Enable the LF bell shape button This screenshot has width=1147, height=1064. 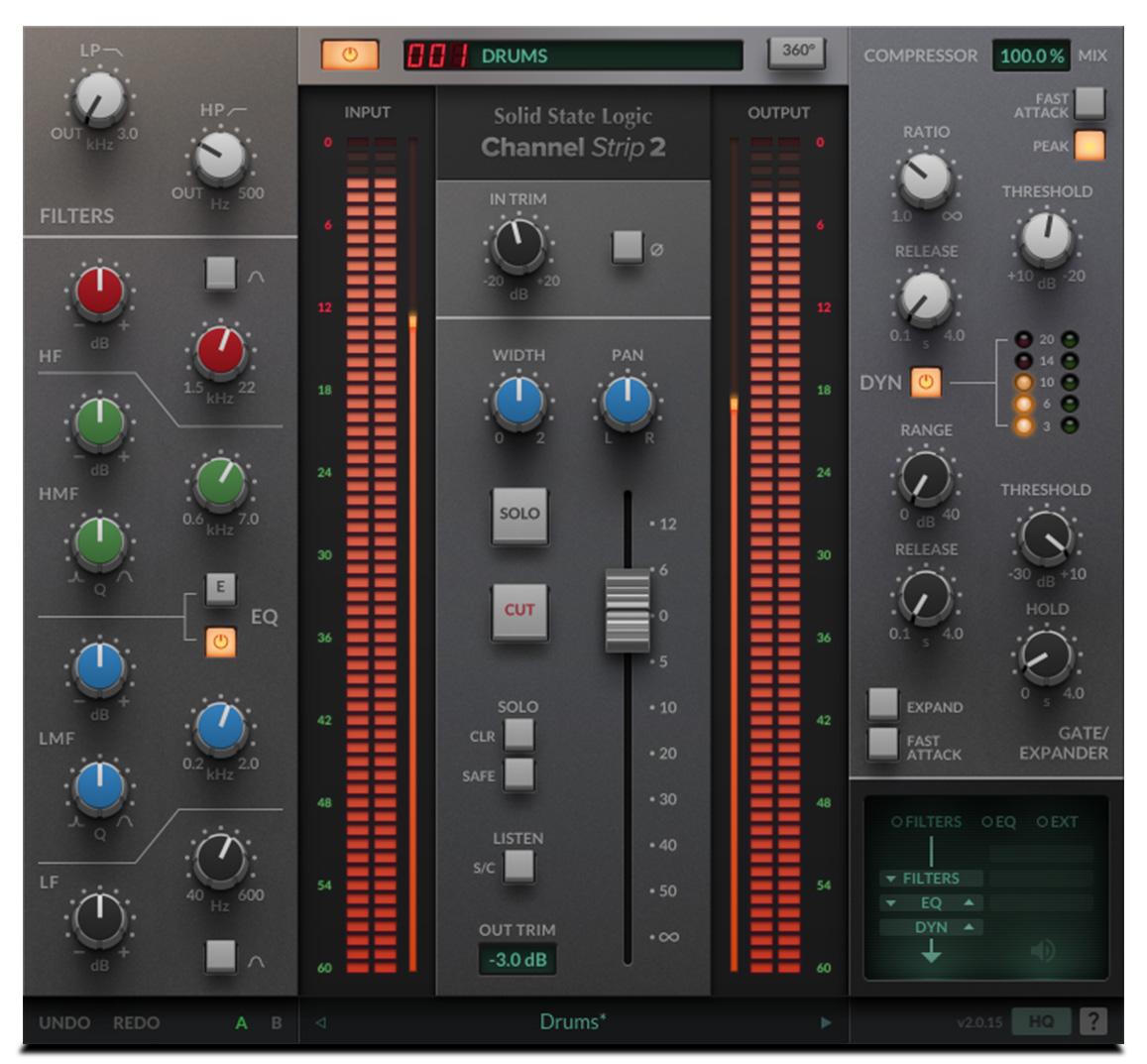click(x=220, y=957)
